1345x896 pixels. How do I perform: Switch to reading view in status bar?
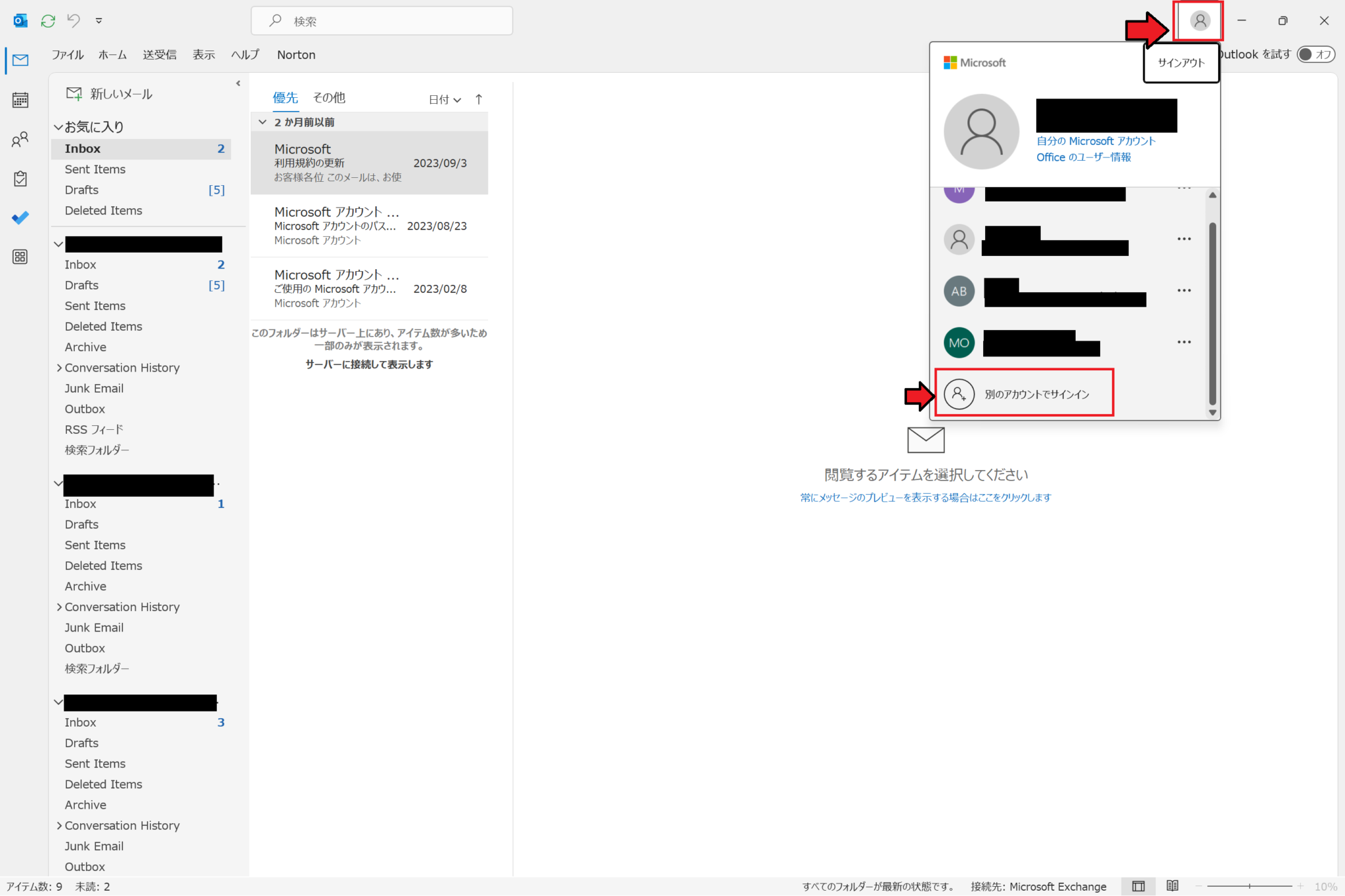1172,886
